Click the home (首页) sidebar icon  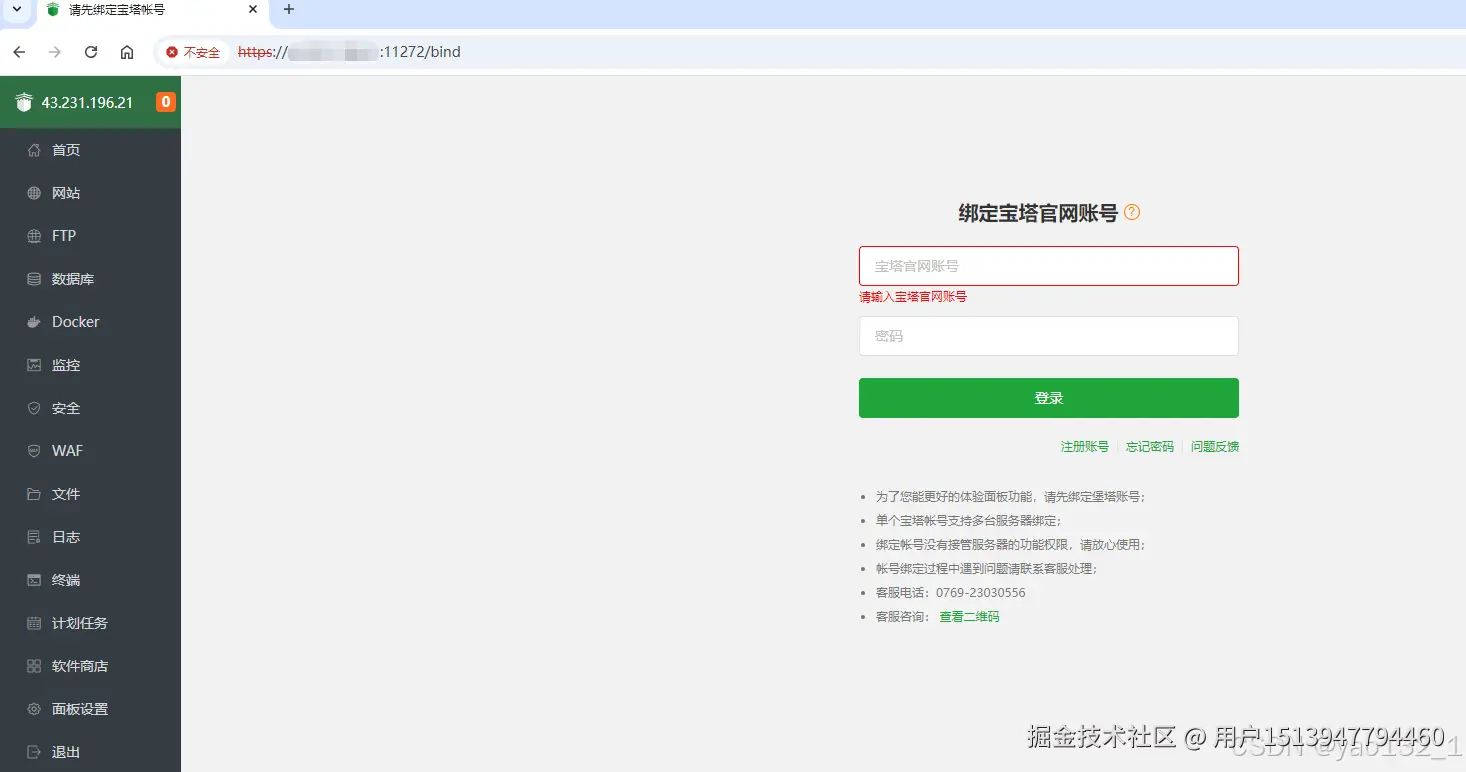[x=34, y=150]
